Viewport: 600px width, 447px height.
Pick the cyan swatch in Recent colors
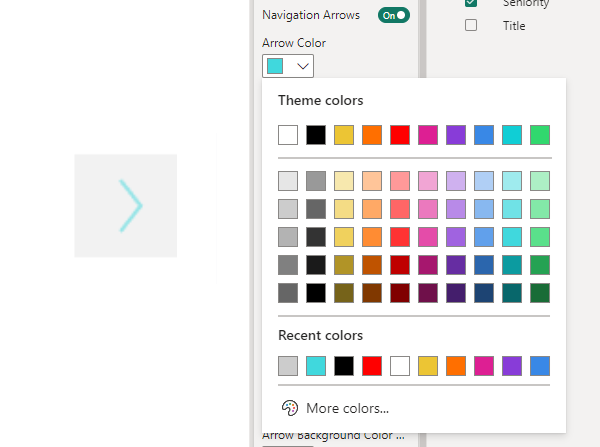point(316,366)
